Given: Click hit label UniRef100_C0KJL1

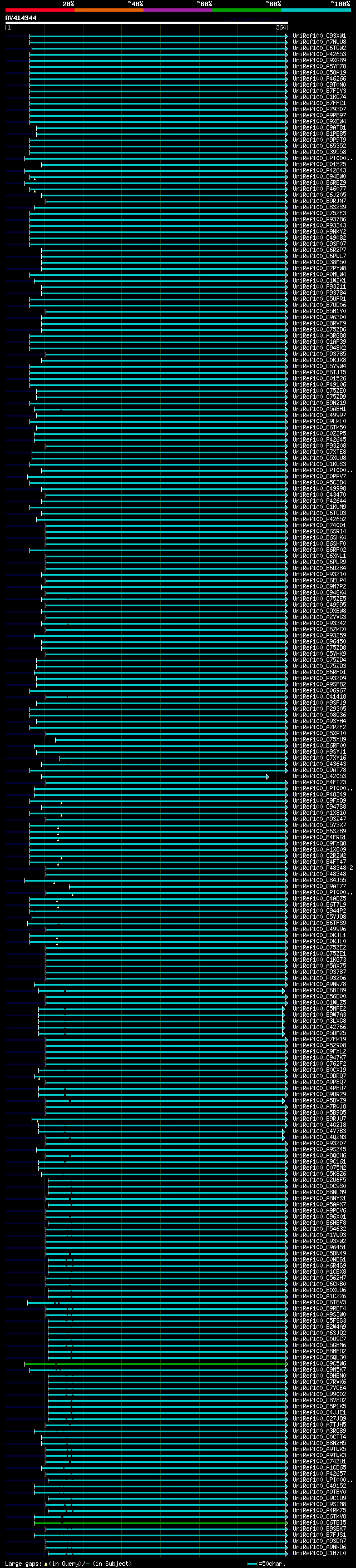Looking at the screenshot, I should [x=319, y=935].
